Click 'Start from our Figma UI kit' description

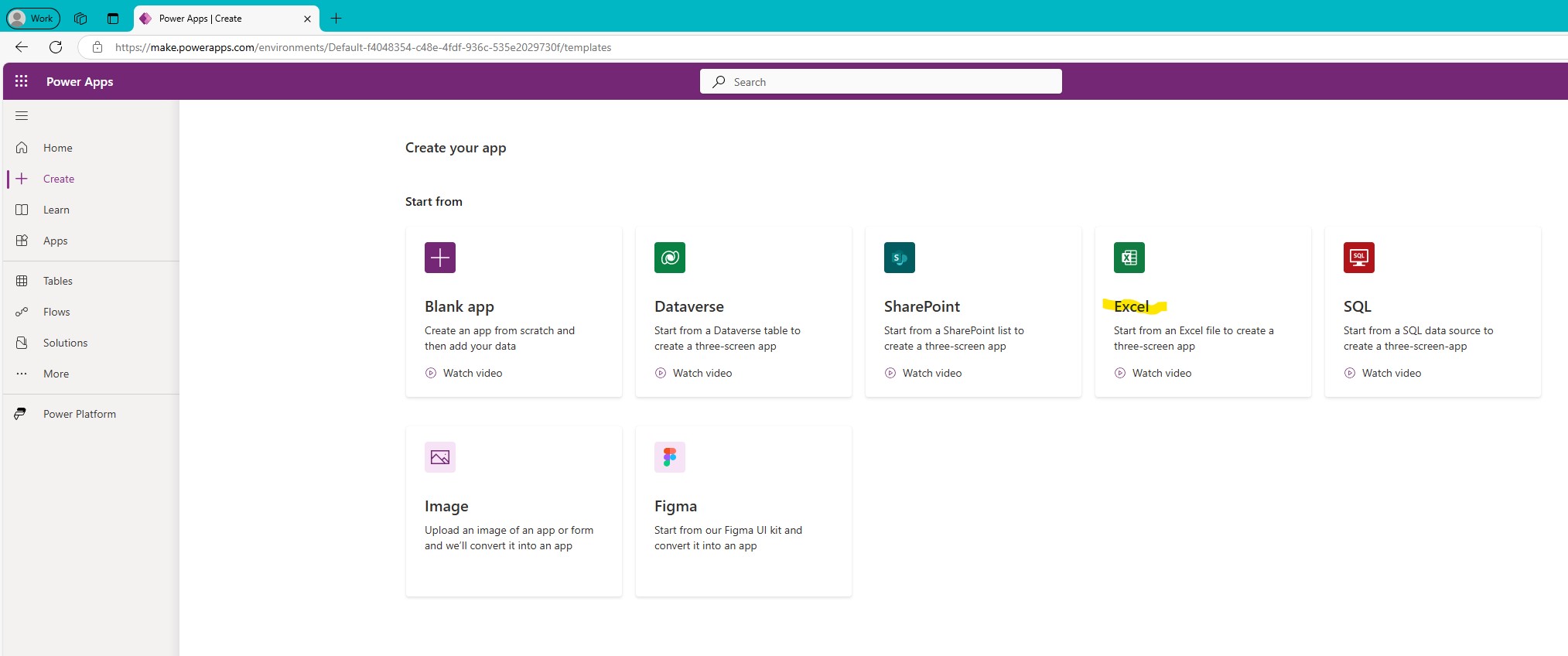coord(728,538)
